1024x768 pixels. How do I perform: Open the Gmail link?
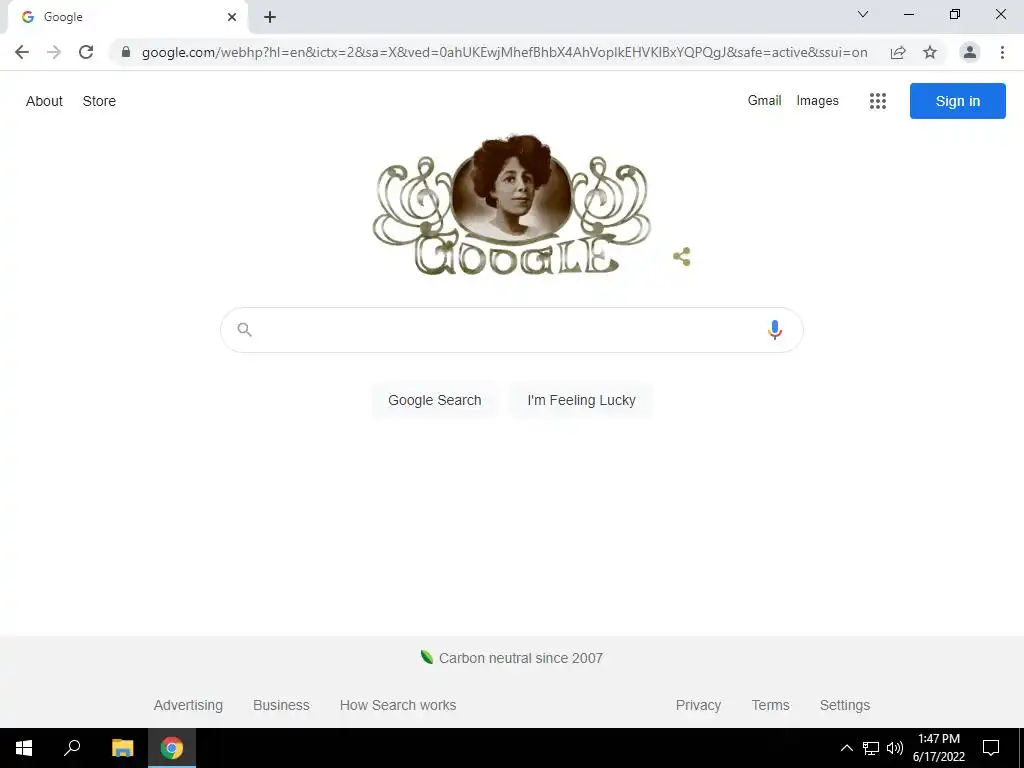tap(764, 101)
